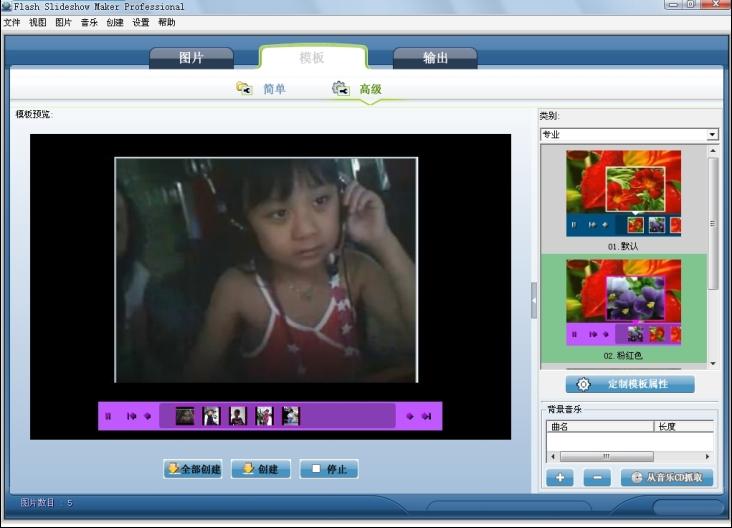The width and height of the screenshot is (732, 528).
Task: Remove background music with minus button
Action: (597, 478)
